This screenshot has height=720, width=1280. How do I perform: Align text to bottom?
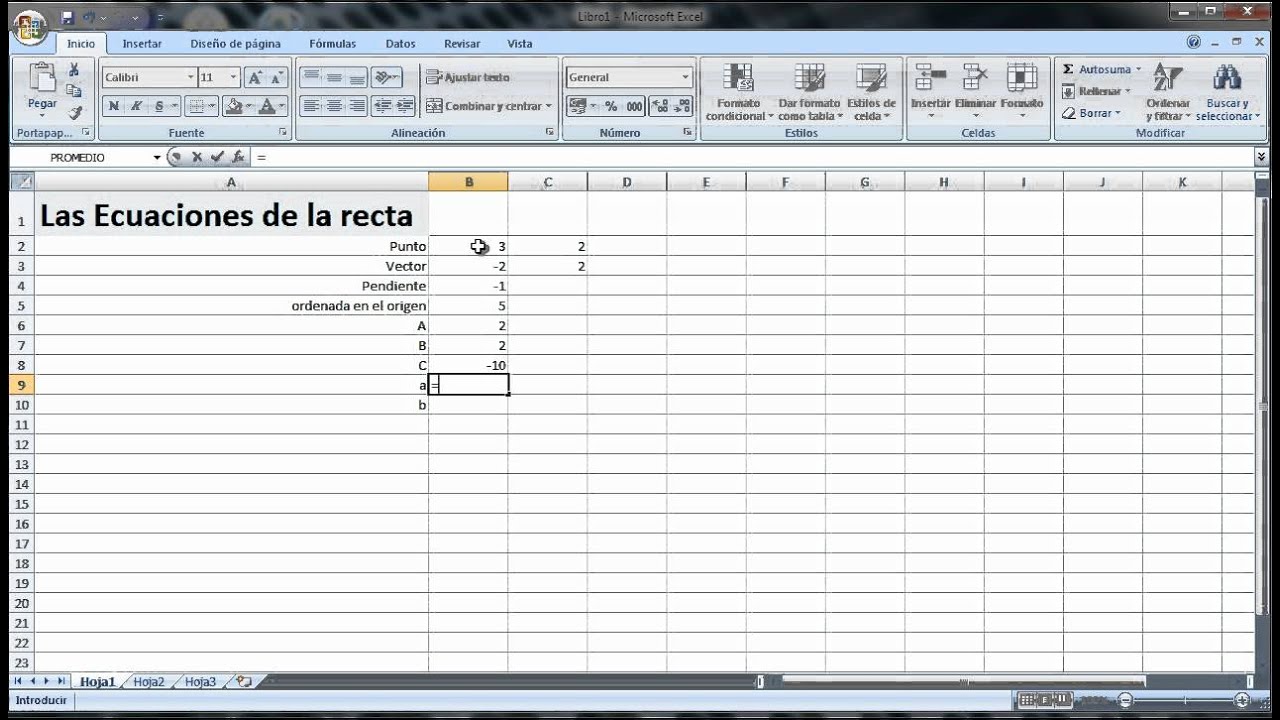coord(357,77)
